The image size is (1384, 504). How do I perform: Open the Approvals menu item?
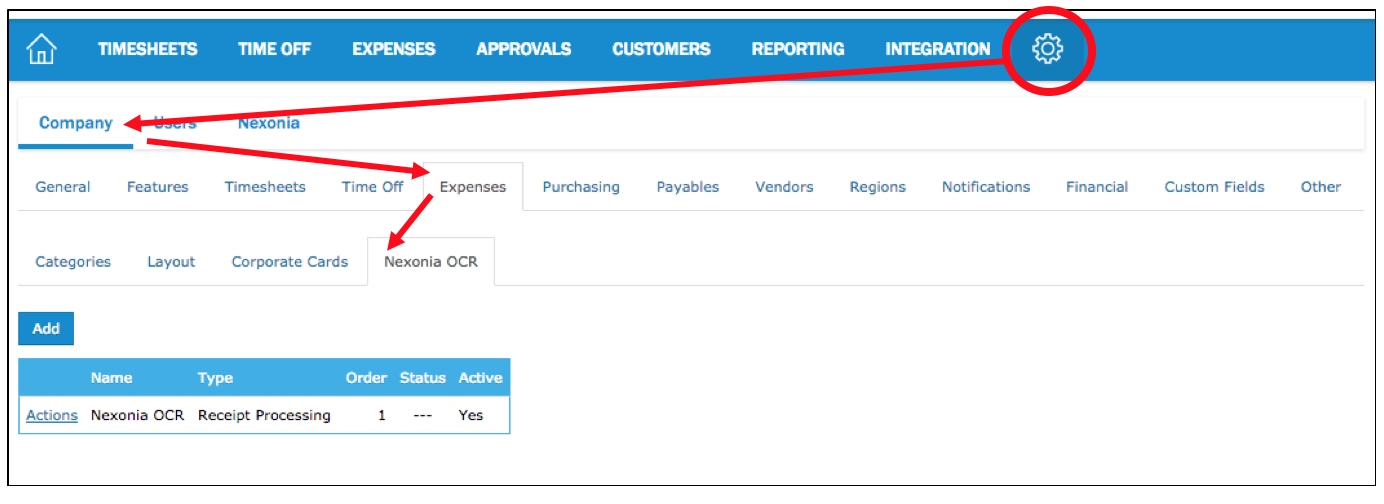point(523,49)
